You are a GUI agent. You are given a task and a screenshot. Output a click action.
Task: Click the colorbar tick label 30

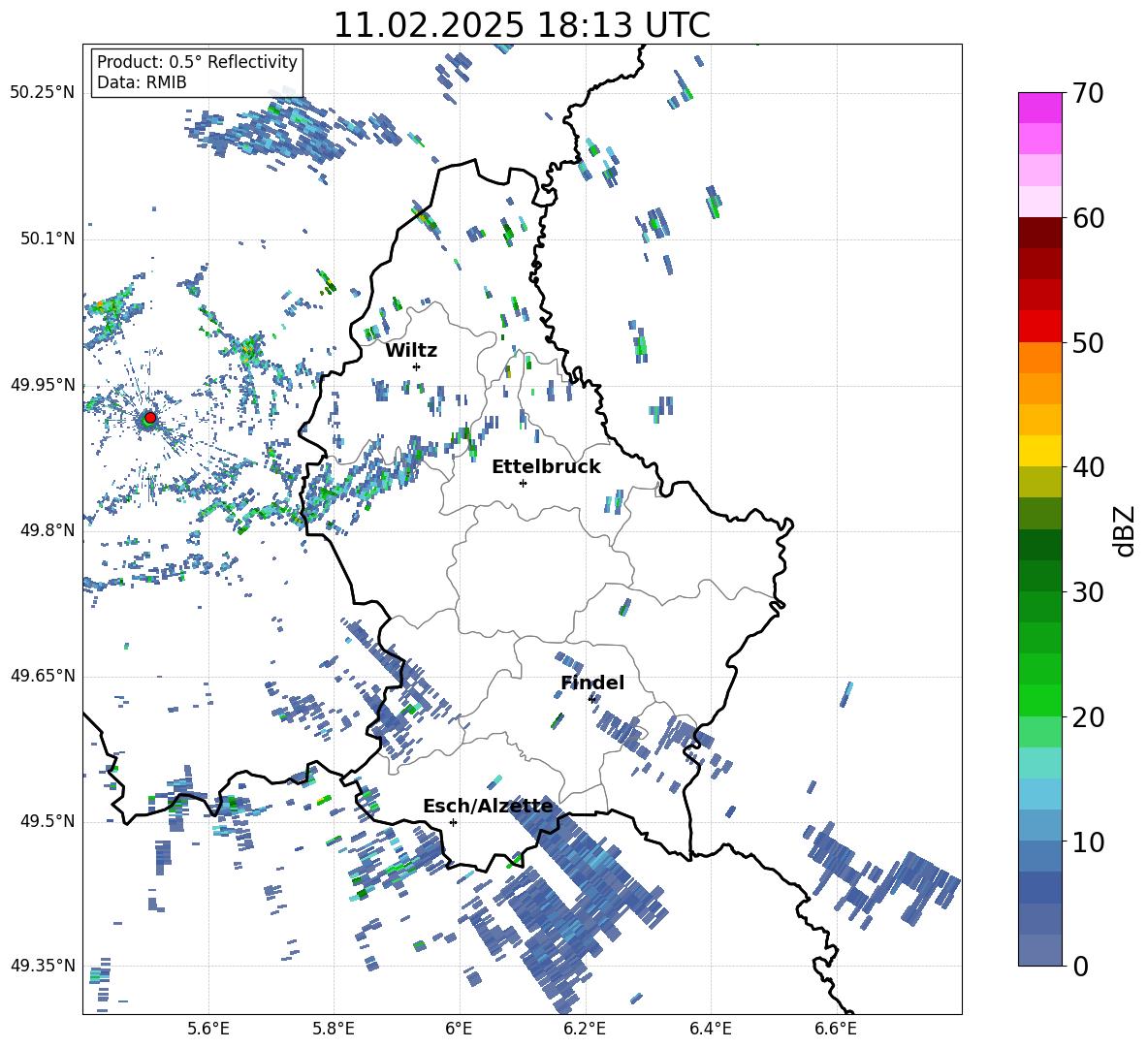[1088, 592]
